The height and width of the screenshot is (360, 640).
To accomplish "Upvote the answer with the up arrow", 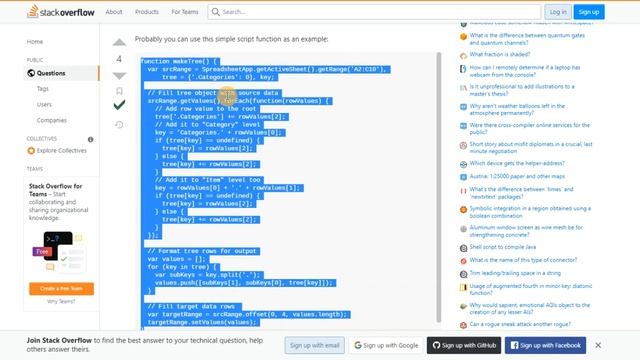I will 119,42.
